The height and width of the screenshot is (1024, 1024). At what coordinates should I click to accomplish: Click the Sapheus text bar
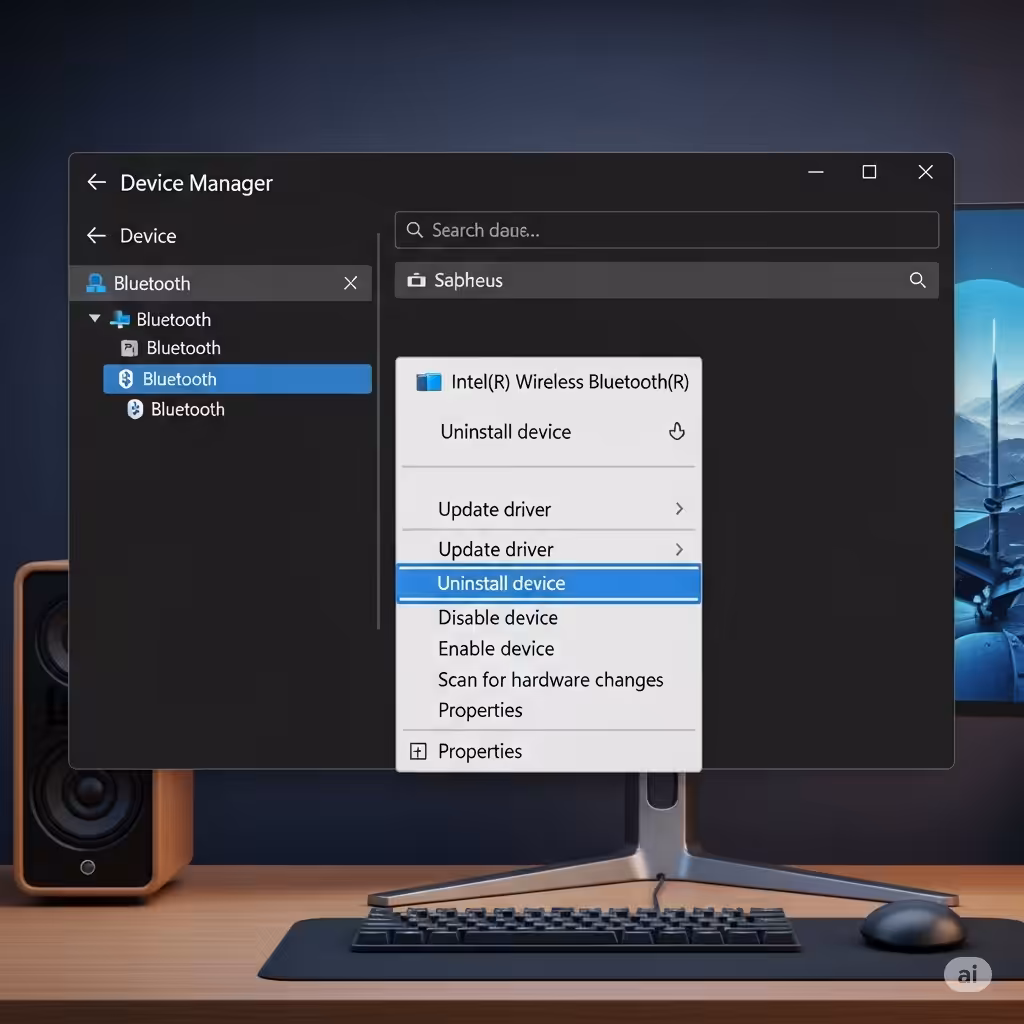[x=667, y=280]
